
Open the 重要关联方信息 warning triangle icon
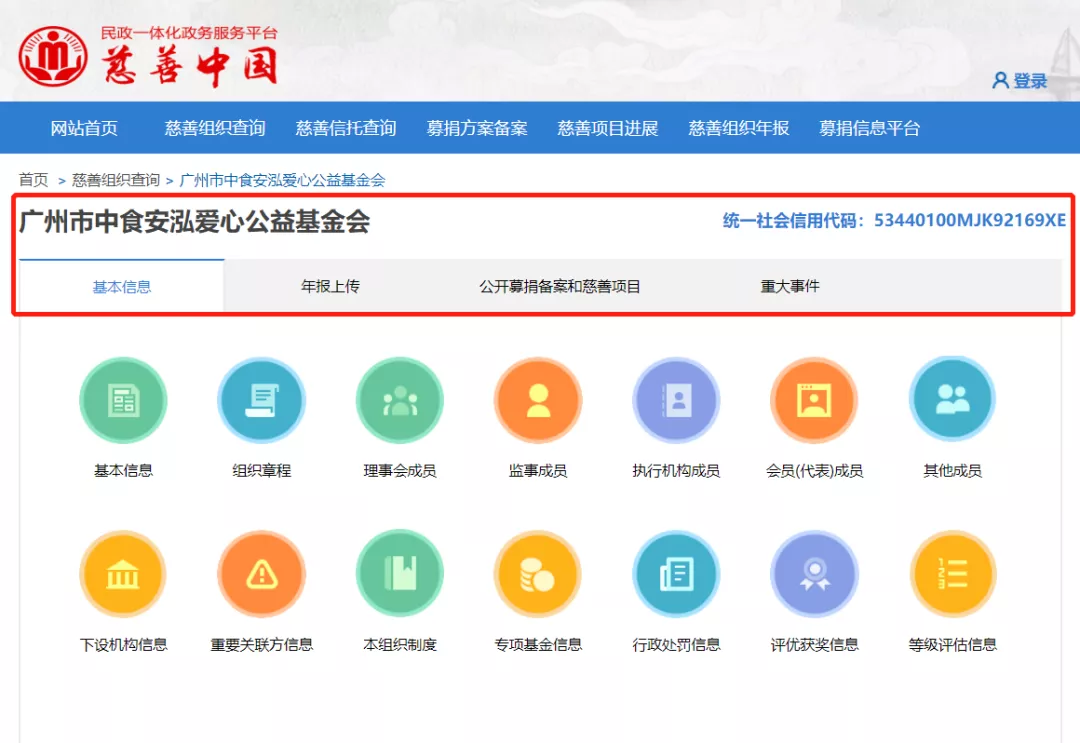click(x=262, y=574)
